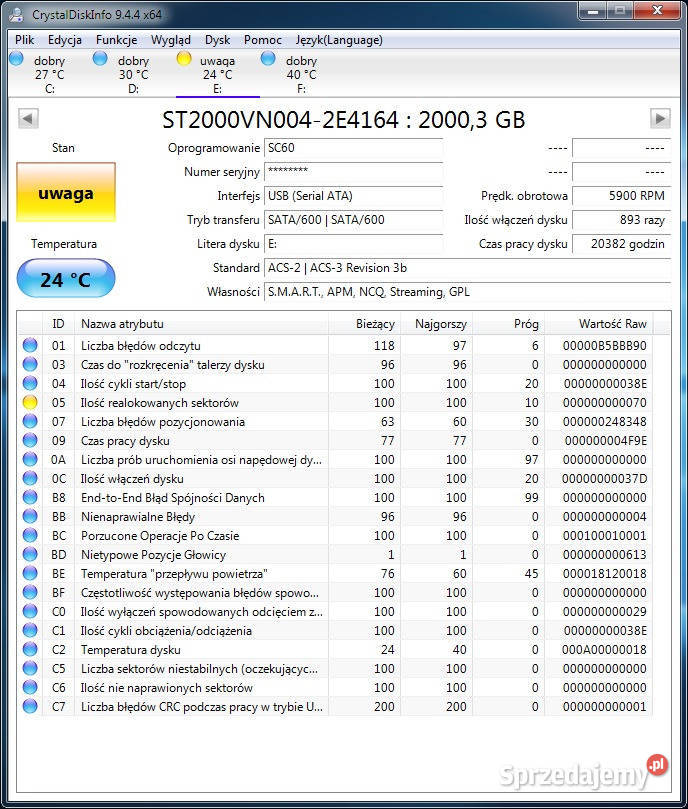Click CrystalDiskInfo title bar app icon

pos(16,14)
